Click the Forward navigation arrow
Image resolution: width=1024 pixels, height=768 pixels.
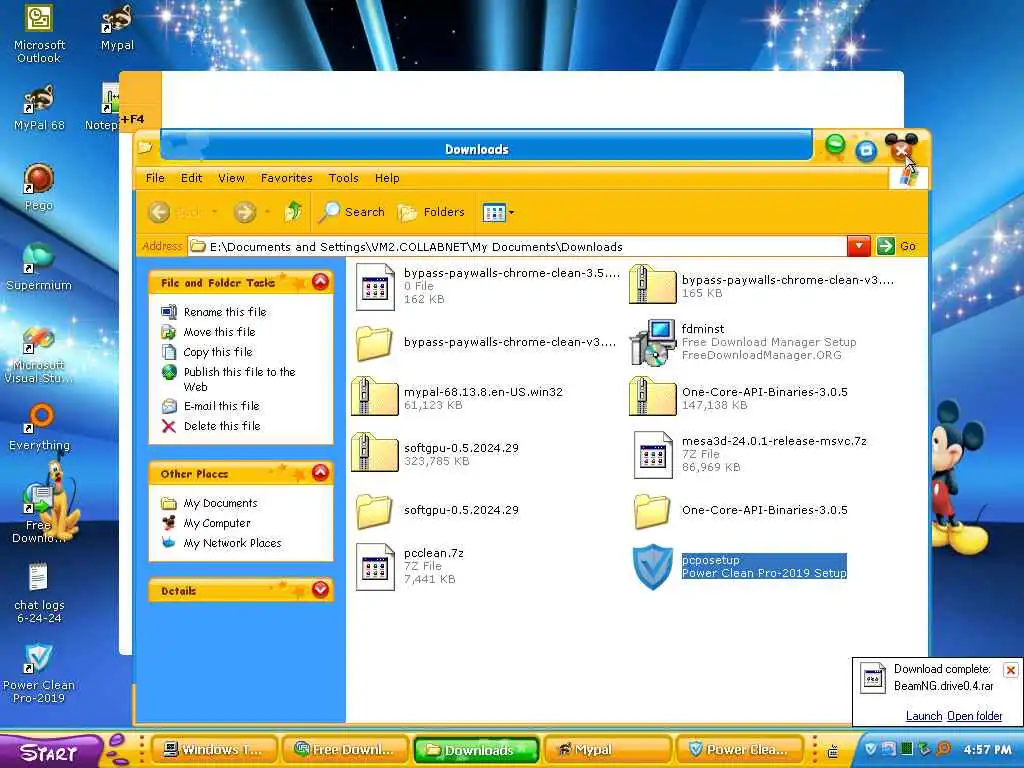click(x=245, y=212)
